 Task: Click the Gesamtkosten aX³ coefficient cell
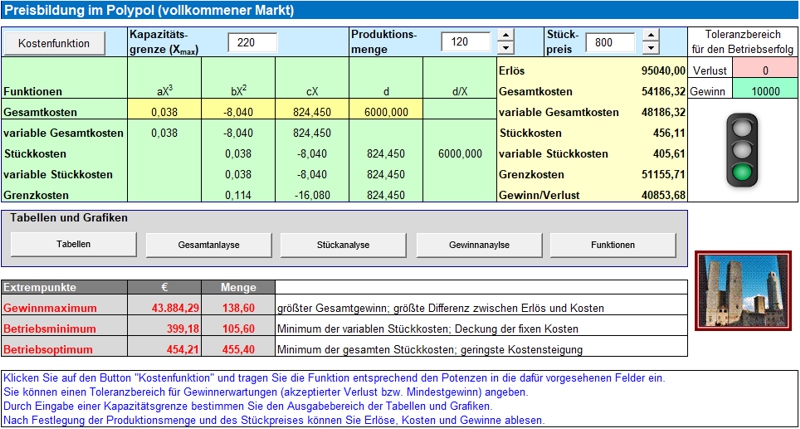coord(164,112)
